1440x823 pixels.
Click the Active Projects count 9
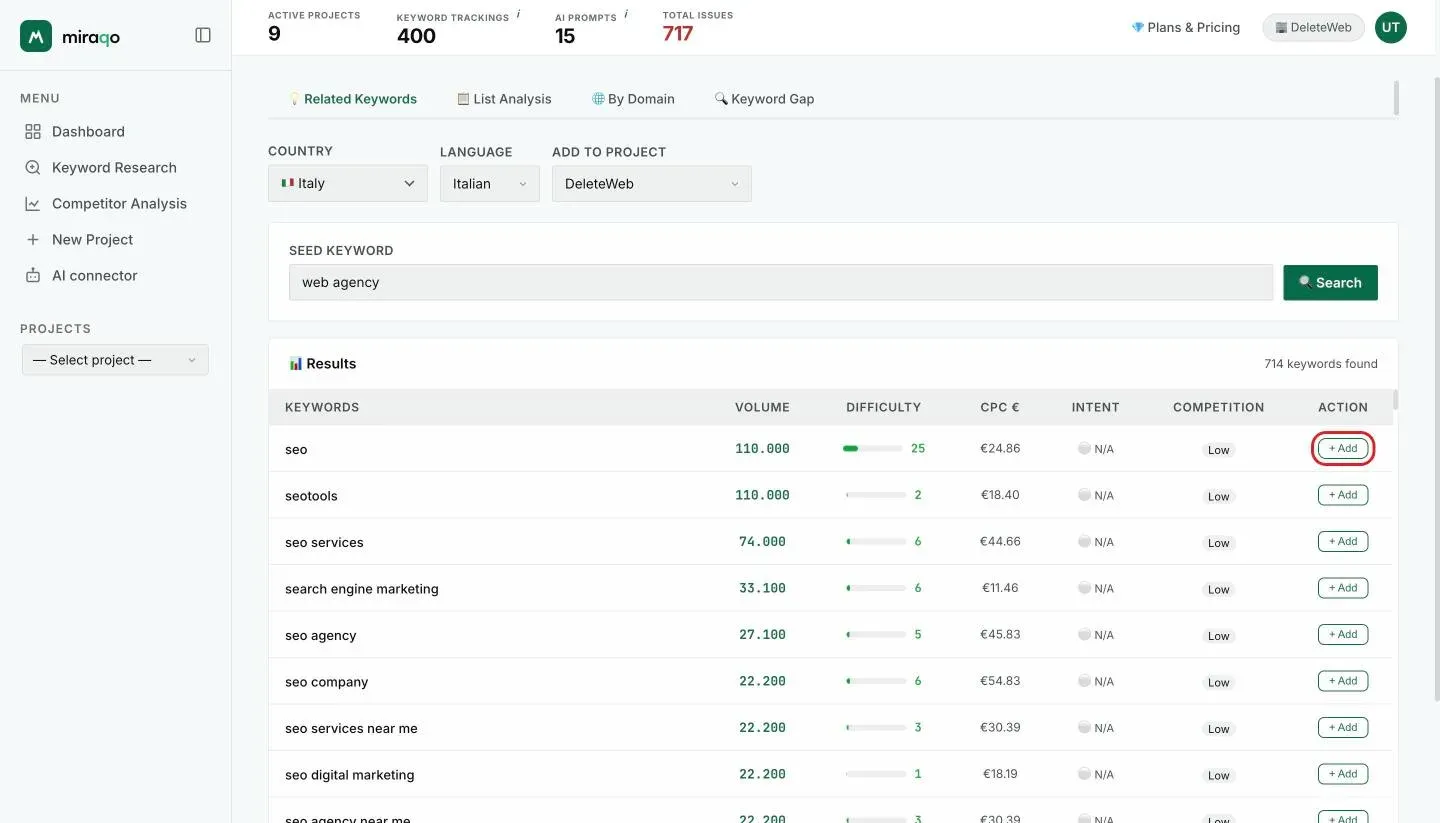pos(274,34)
